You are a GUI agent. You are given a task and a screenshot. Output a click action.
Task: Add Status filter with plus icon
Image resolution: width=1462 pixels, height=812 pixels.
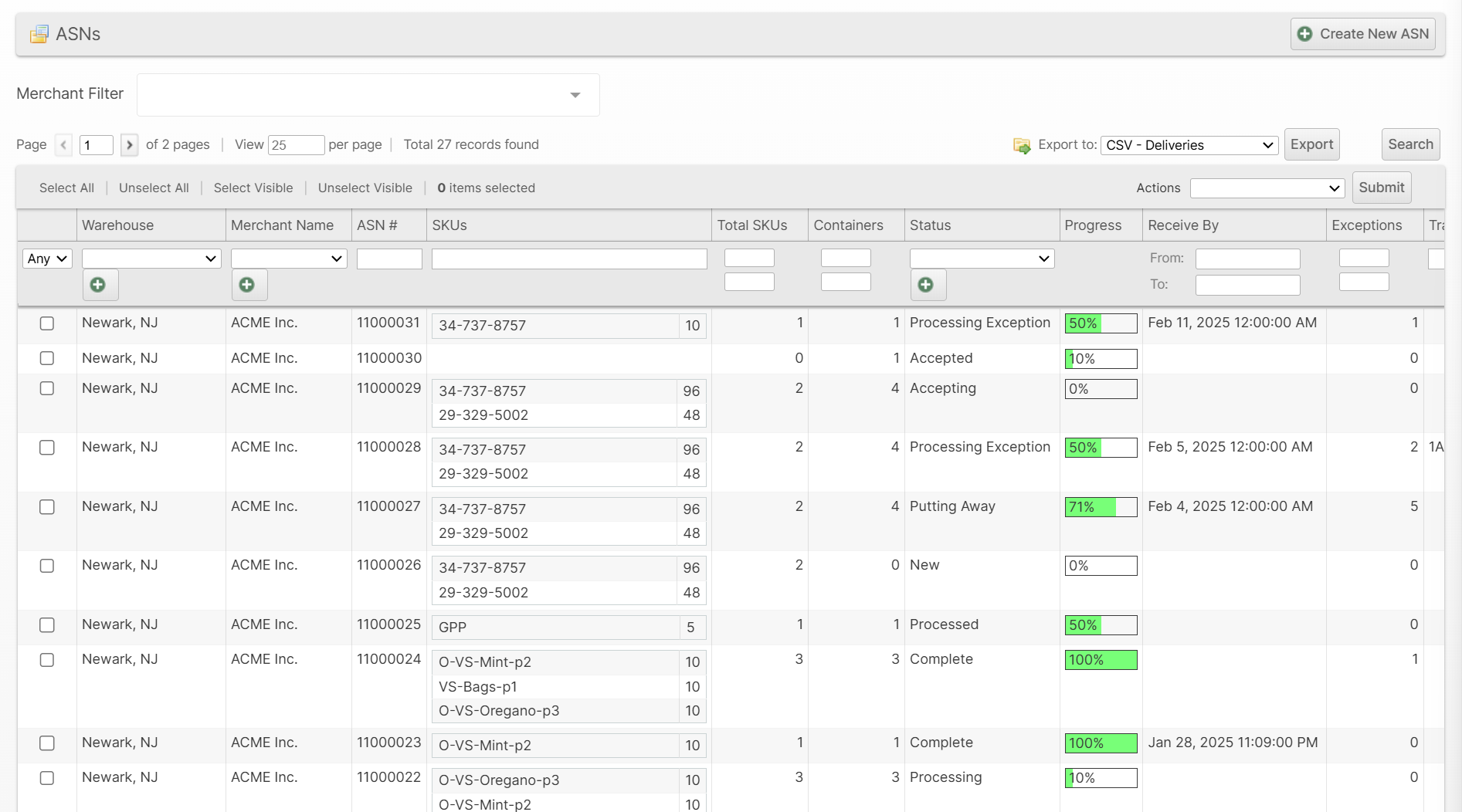pos(927,285)
